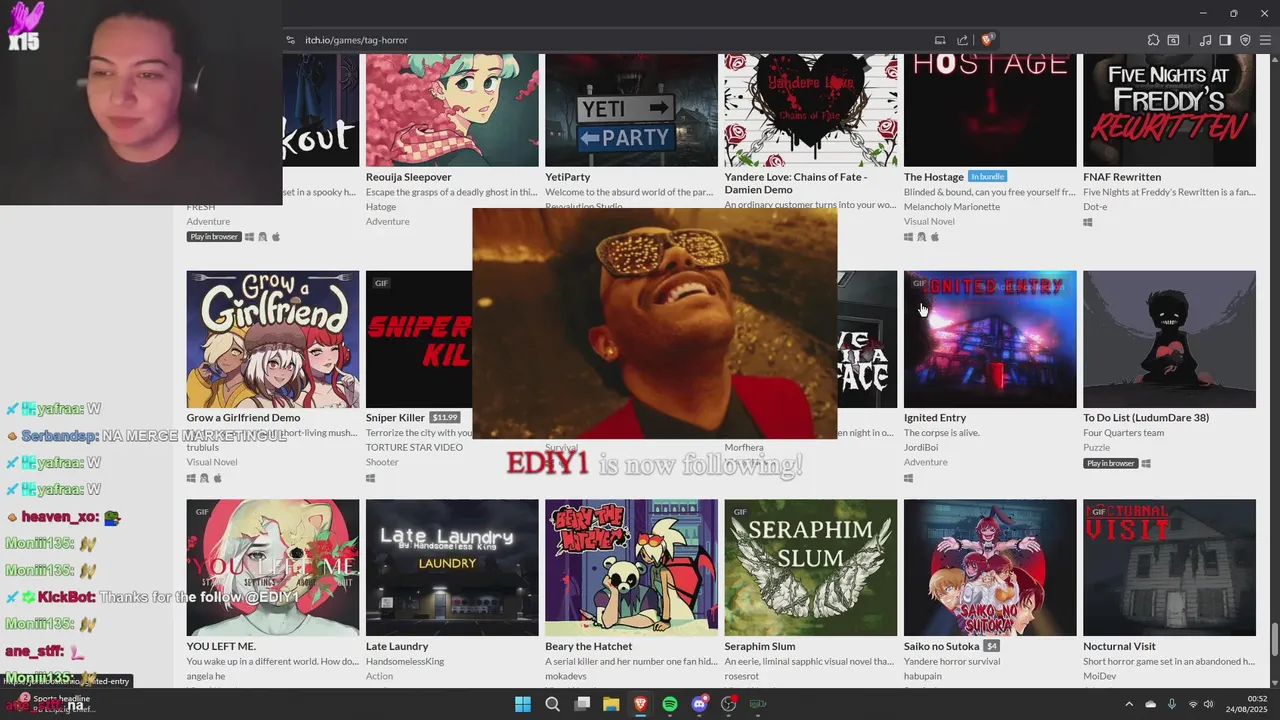The width and height of the screenshot is (1280, 720).
Task: Click the $11.99 price tag on Sniper Killer
Action: 444,418
